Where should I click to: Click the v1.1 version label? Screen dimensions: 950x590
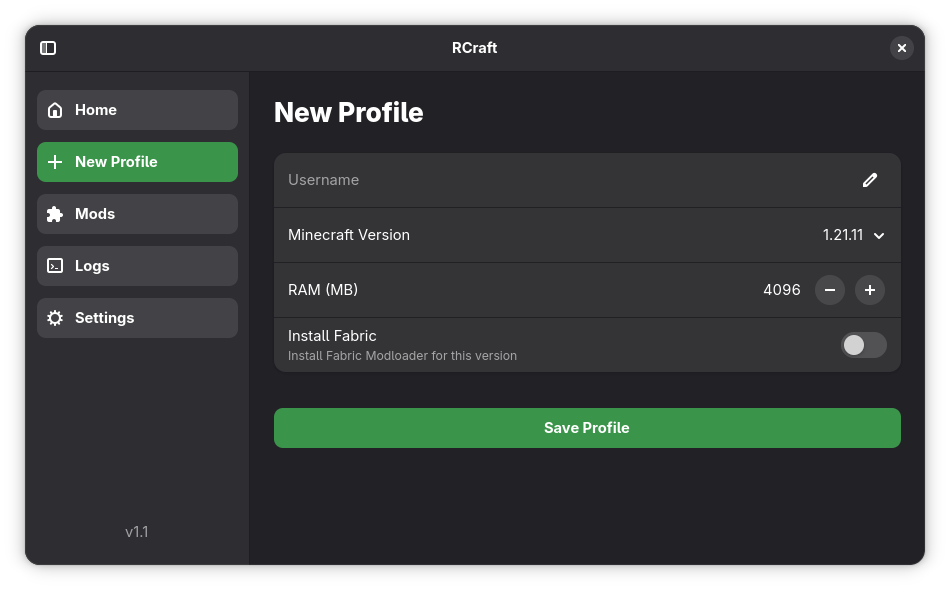pyautogui.click(x=137, y=532)
